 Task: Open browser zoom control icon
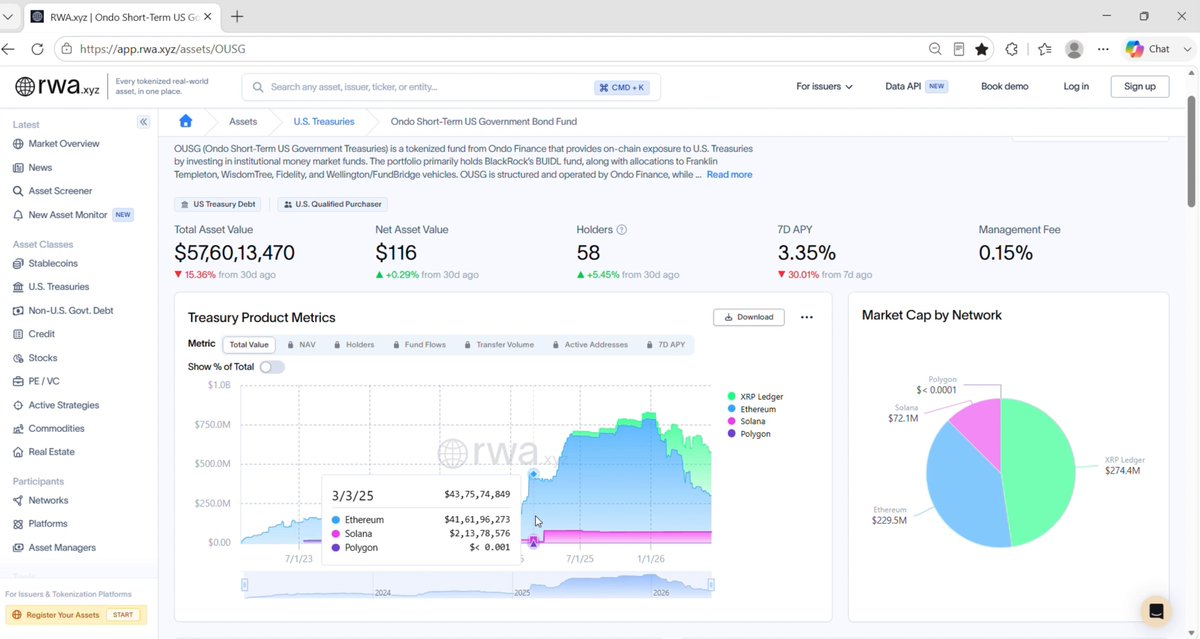coord(935,48)
